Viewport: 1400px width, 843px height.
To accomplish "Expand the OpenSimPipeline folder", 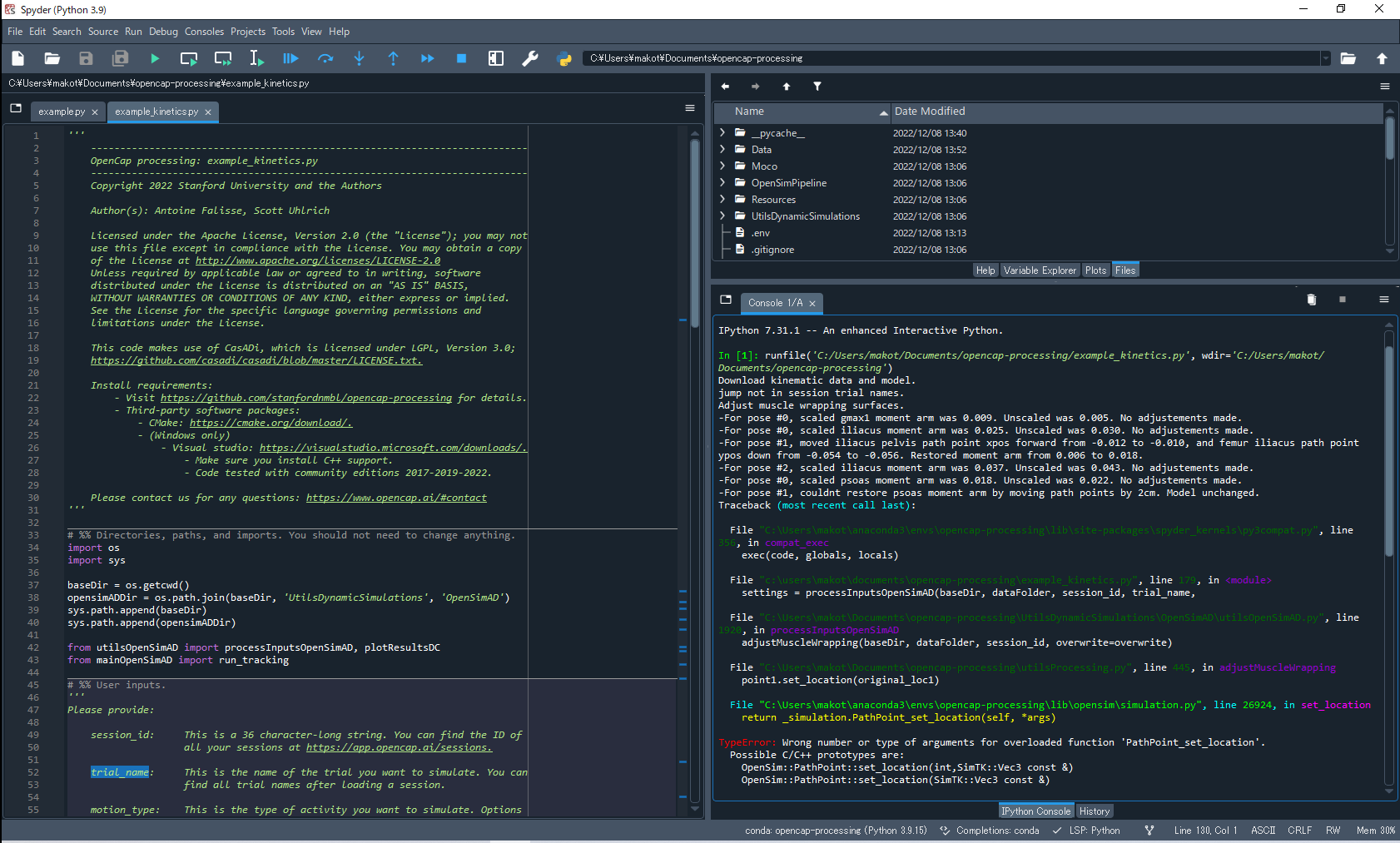I will [722, 183].
